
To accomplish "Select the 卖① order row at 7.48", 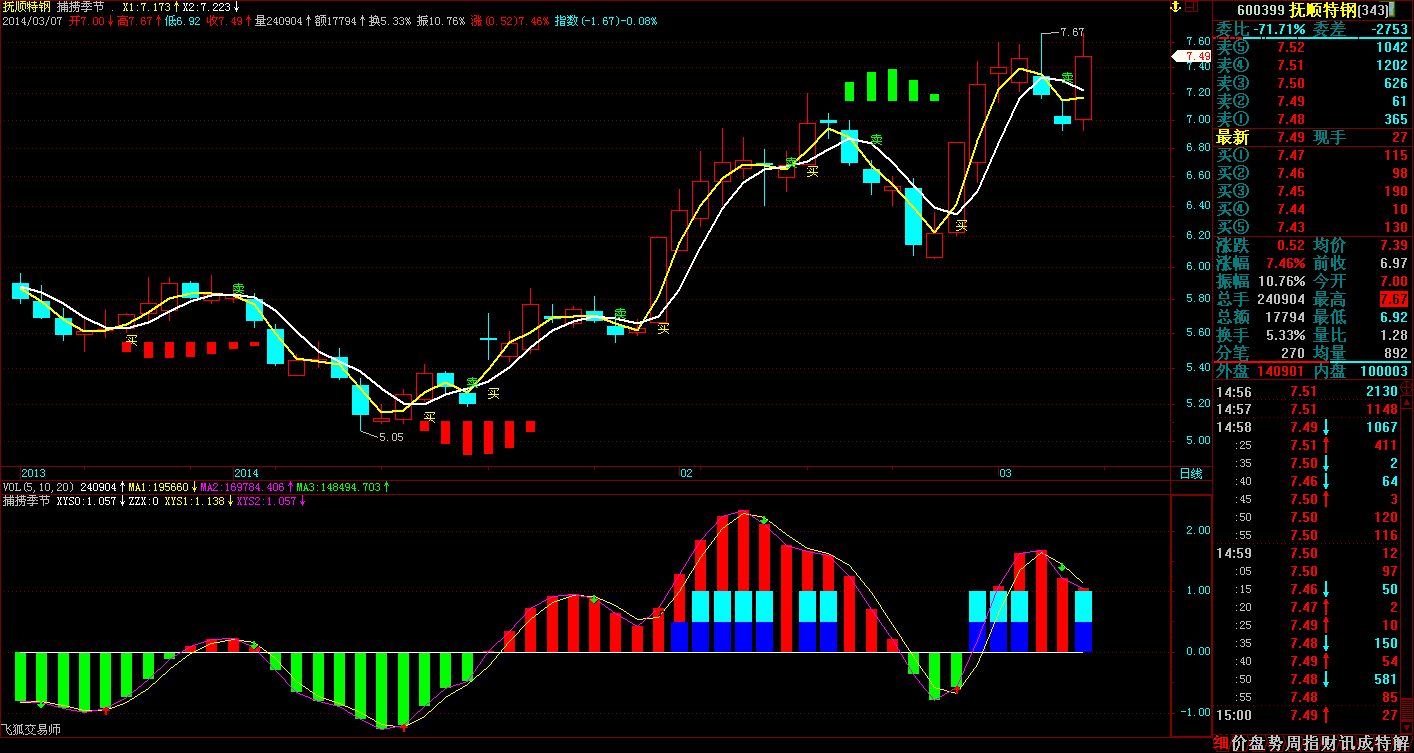I will [x=1312, y=119].
